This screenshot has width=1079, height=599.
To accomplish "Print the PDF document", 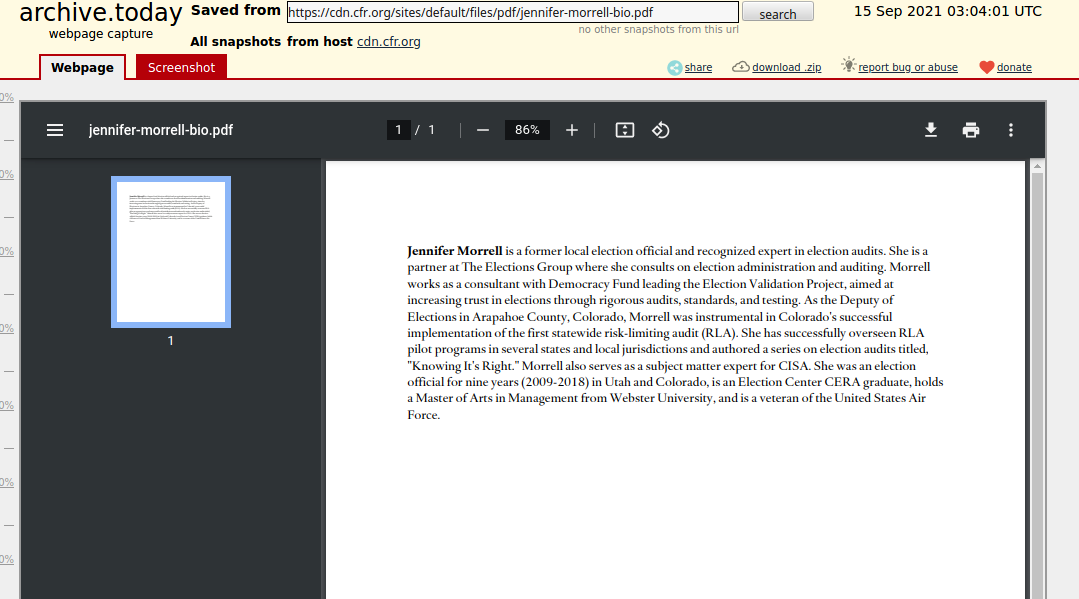I will [971, 130].
